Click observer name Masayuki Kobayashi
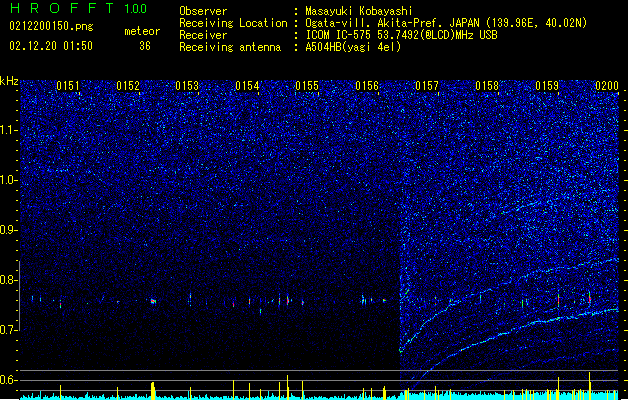 click(359, 11)
